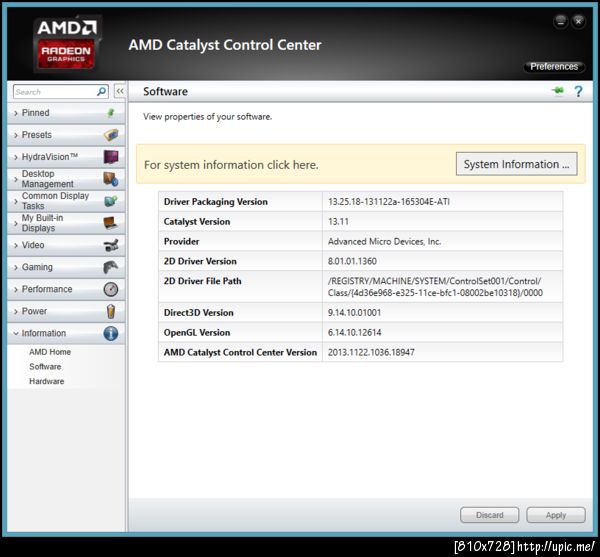Click the Gaming controller icon
Viewport: 600px width, 557px height.
[111, 267]
